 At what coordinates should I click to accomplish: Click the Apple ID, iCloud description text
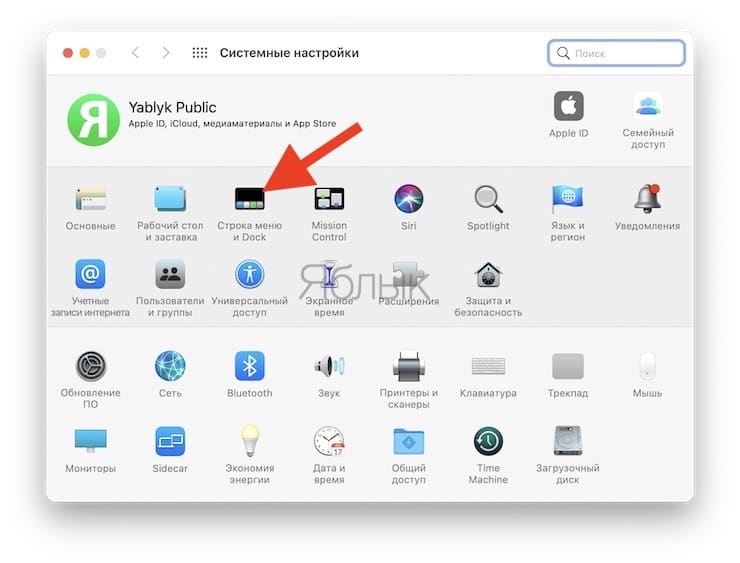pos(232,124)
